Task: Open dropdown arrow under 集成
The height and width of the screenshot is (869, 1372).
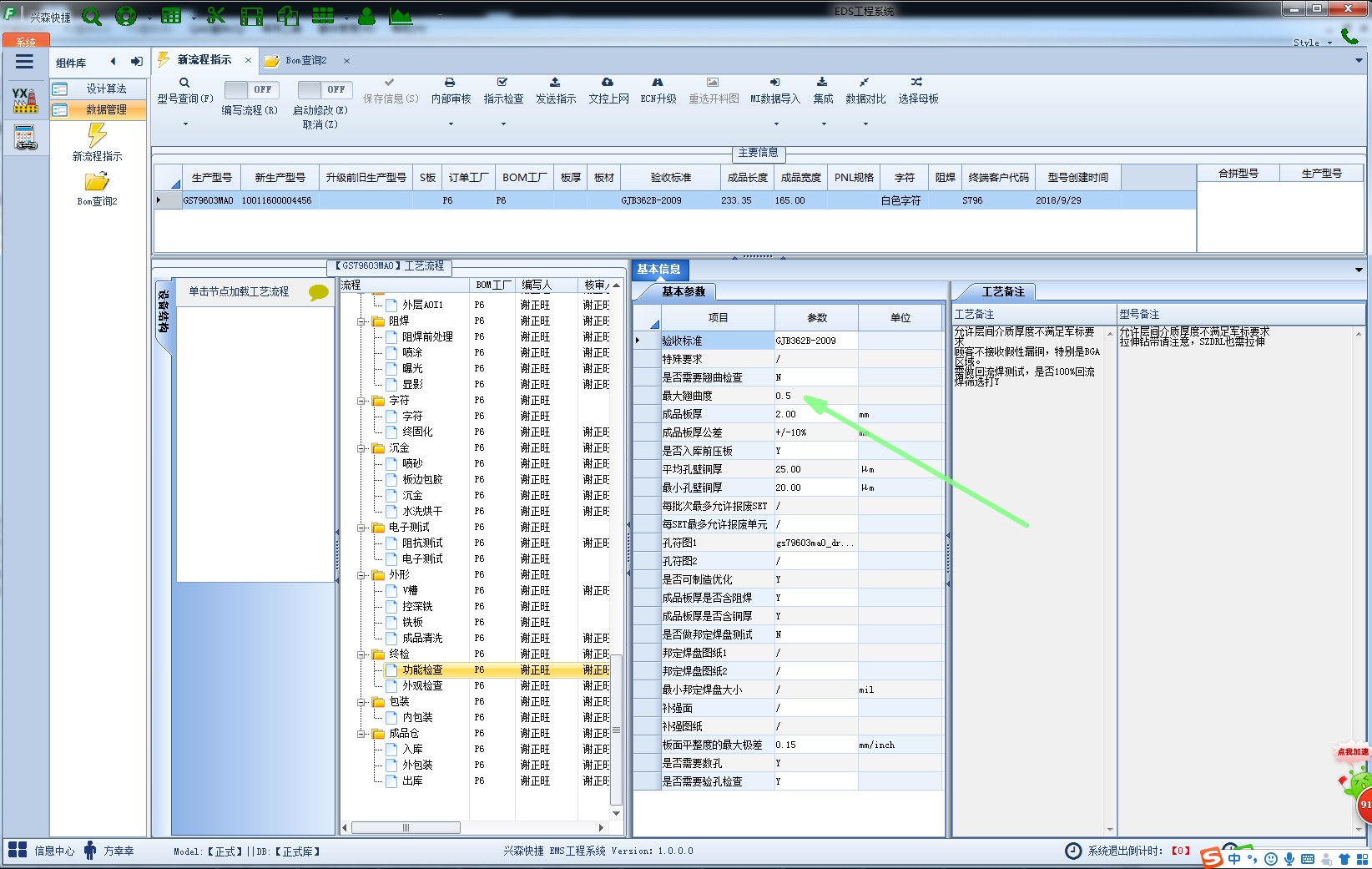Action: [x=824, y=124]
